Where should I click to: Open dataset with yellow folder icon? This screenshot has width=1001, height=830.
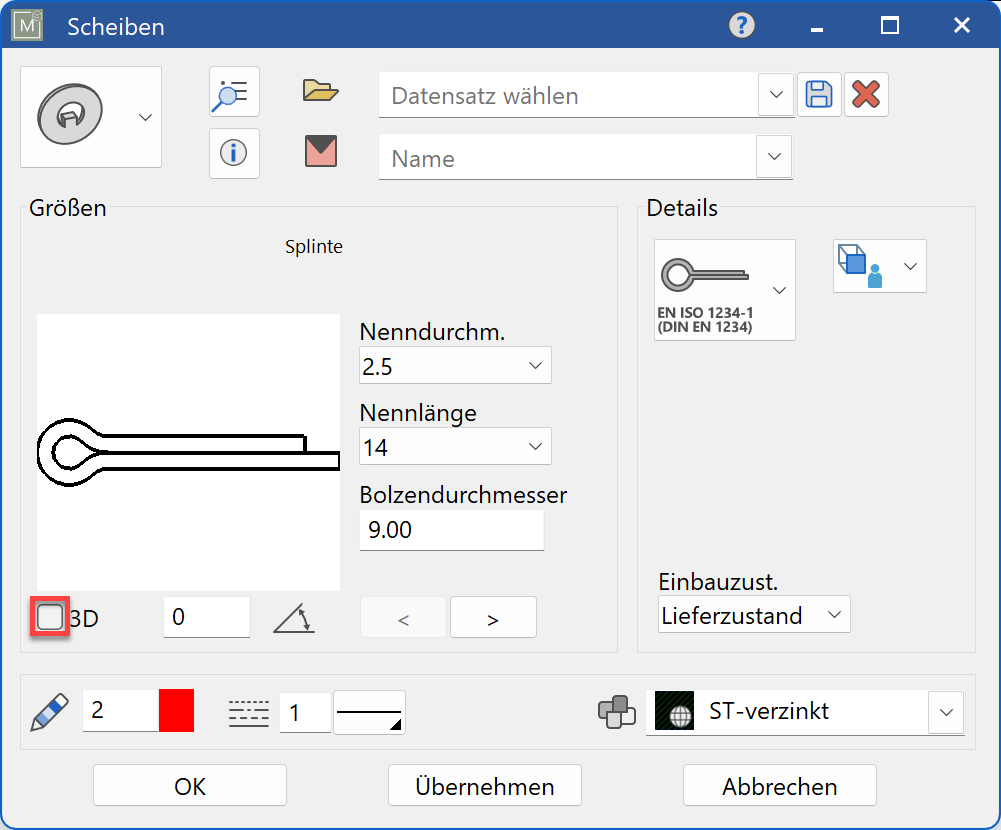point(321,92)
